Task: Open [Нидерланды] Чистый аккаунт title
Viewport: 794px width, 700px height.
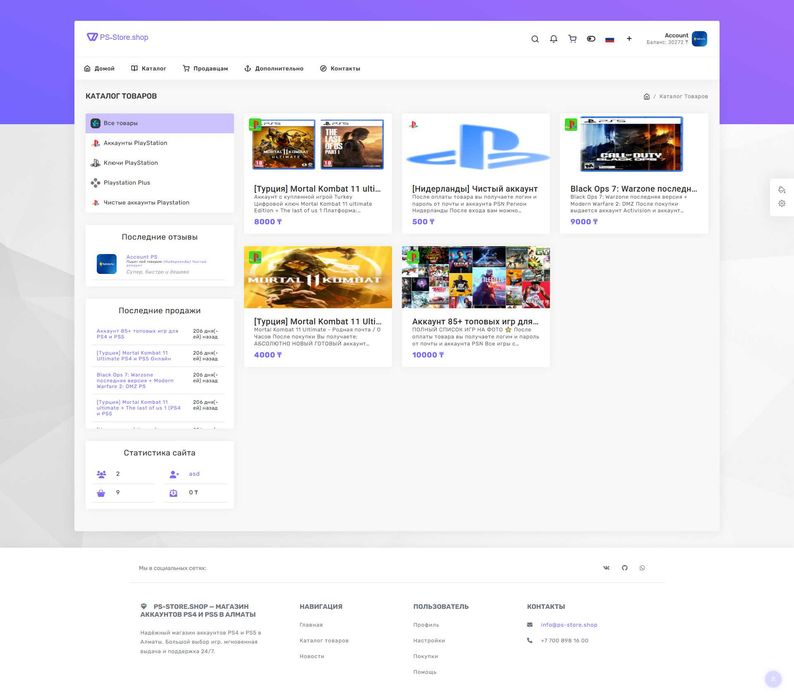Action: pos(475,188)
